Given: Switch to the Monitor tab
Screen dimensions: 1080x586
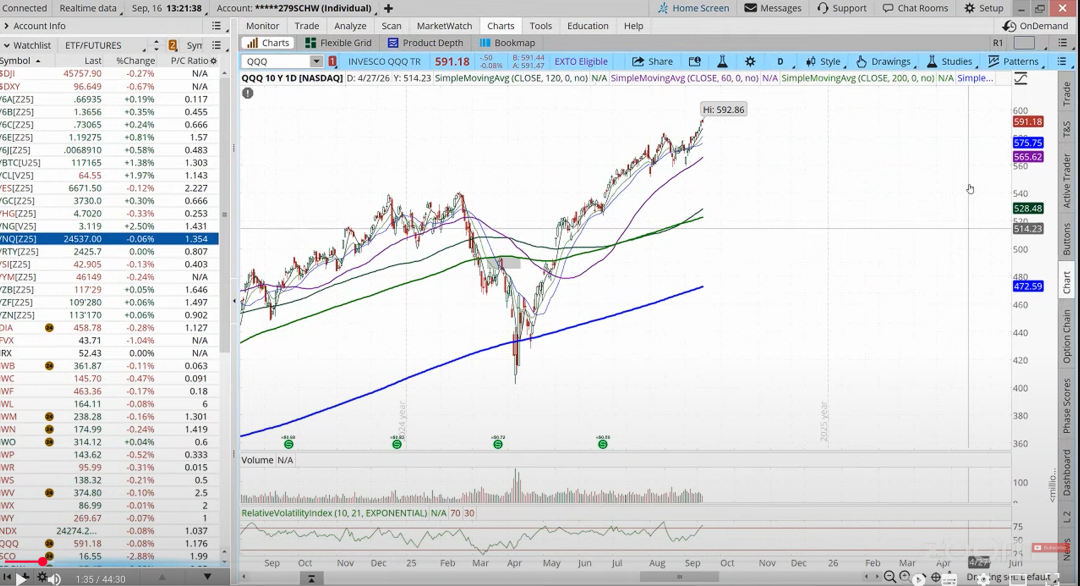Looking at the screenshot, I should 262,26.
